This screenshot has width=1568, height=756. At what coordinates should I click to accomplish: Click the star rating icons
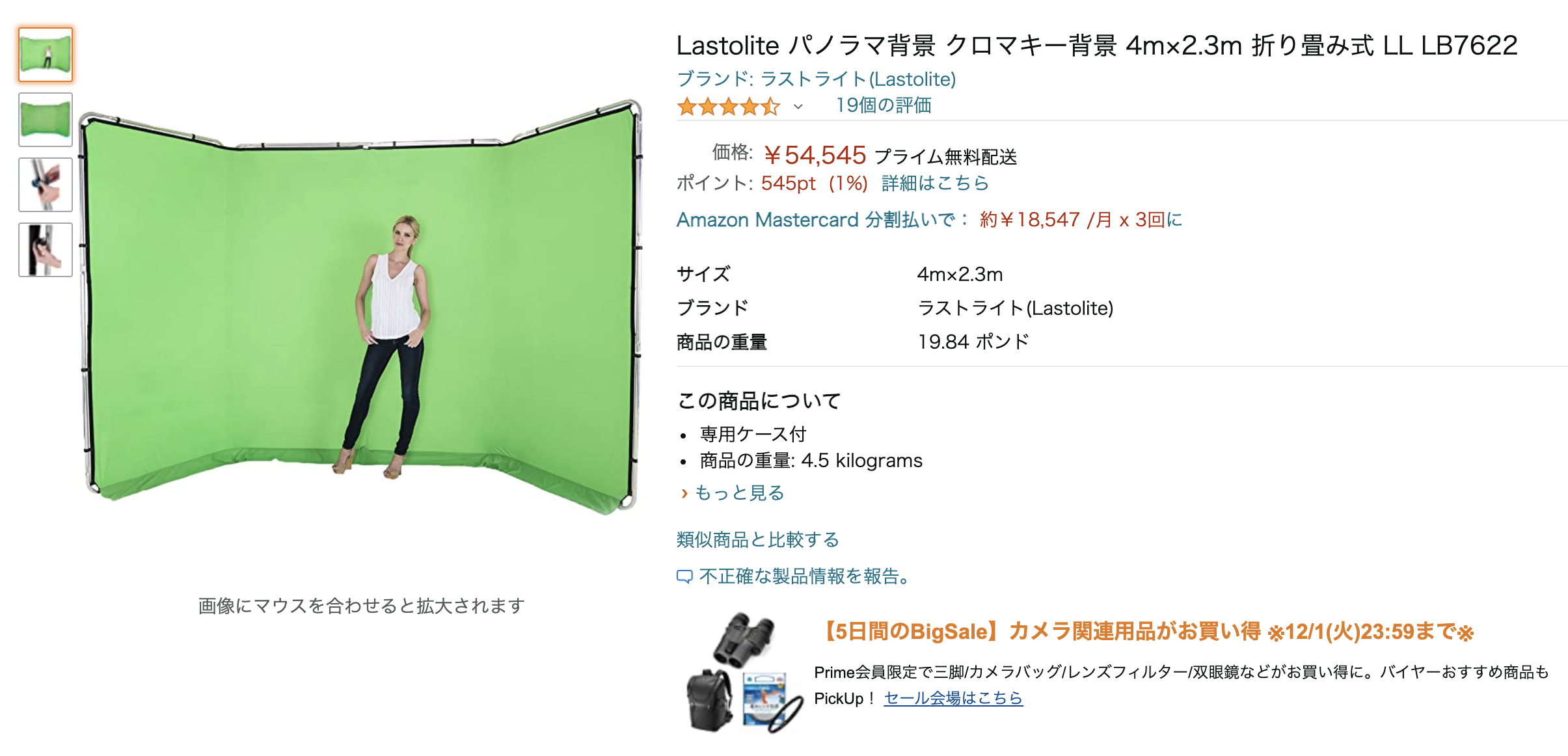[728, 106]
